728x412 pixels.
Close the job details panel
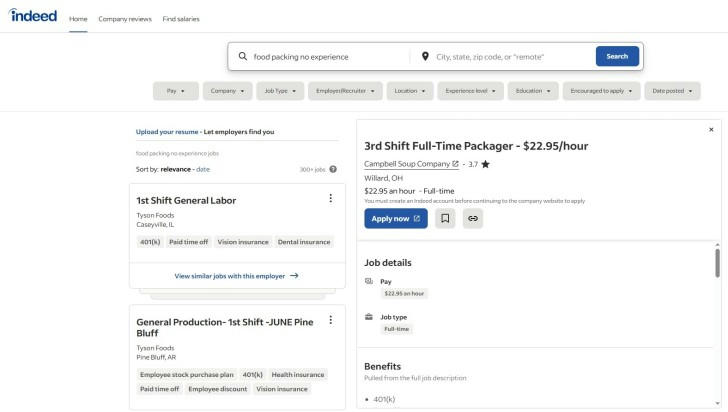[x=711, y=130]
